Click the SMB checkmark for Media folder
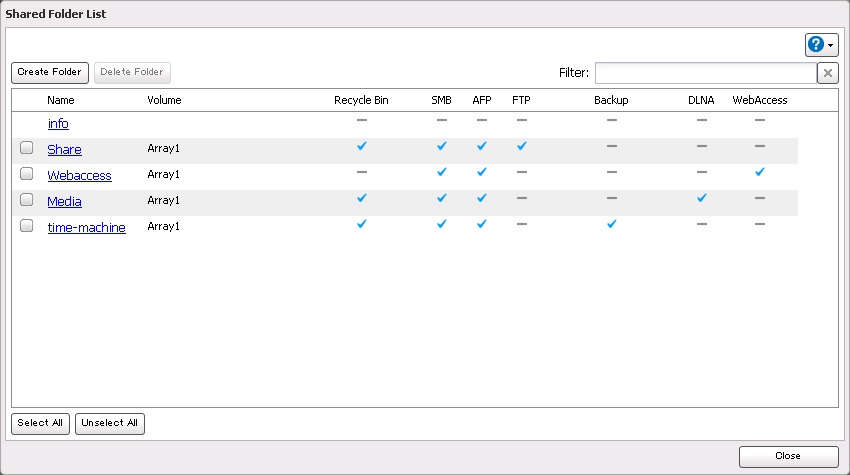The height and width of the screenshot is (475, 850). (441, 198)
